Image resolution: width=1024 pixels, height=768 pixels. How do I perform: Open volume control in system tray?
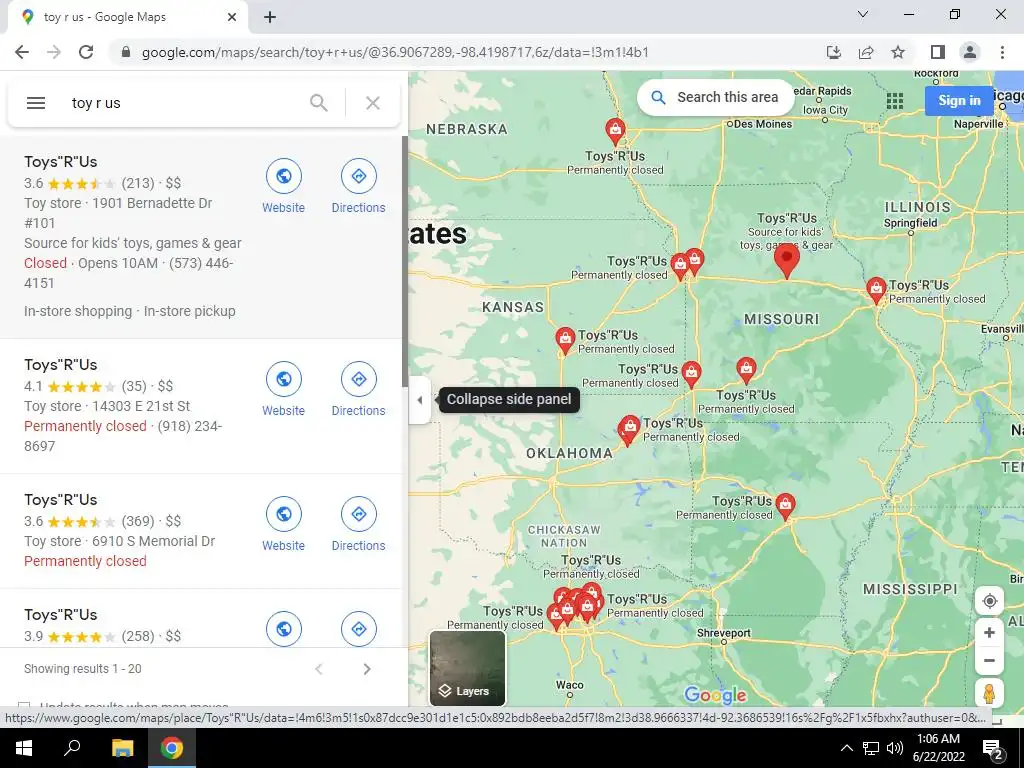(895, 748)
